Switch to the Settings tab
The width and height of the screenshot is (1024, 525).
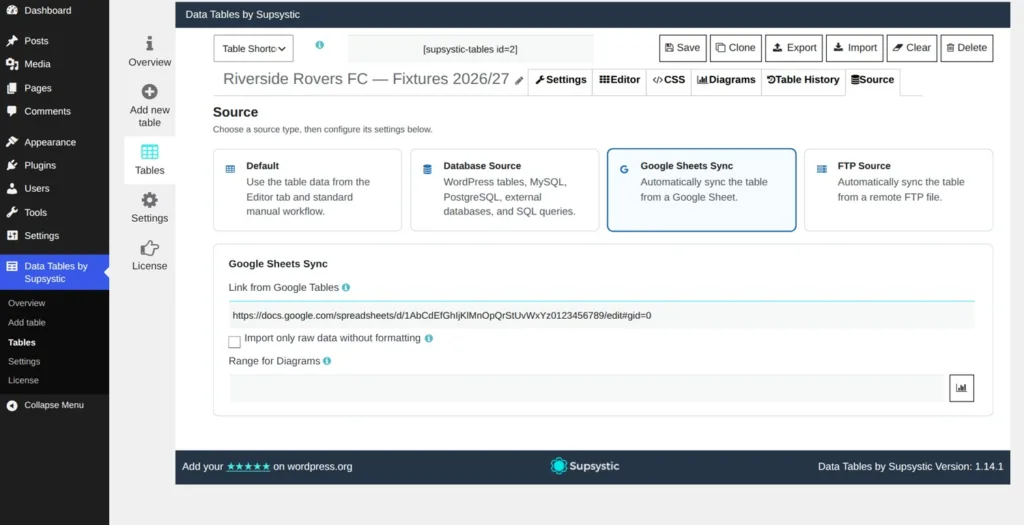(x=560, y=80)
